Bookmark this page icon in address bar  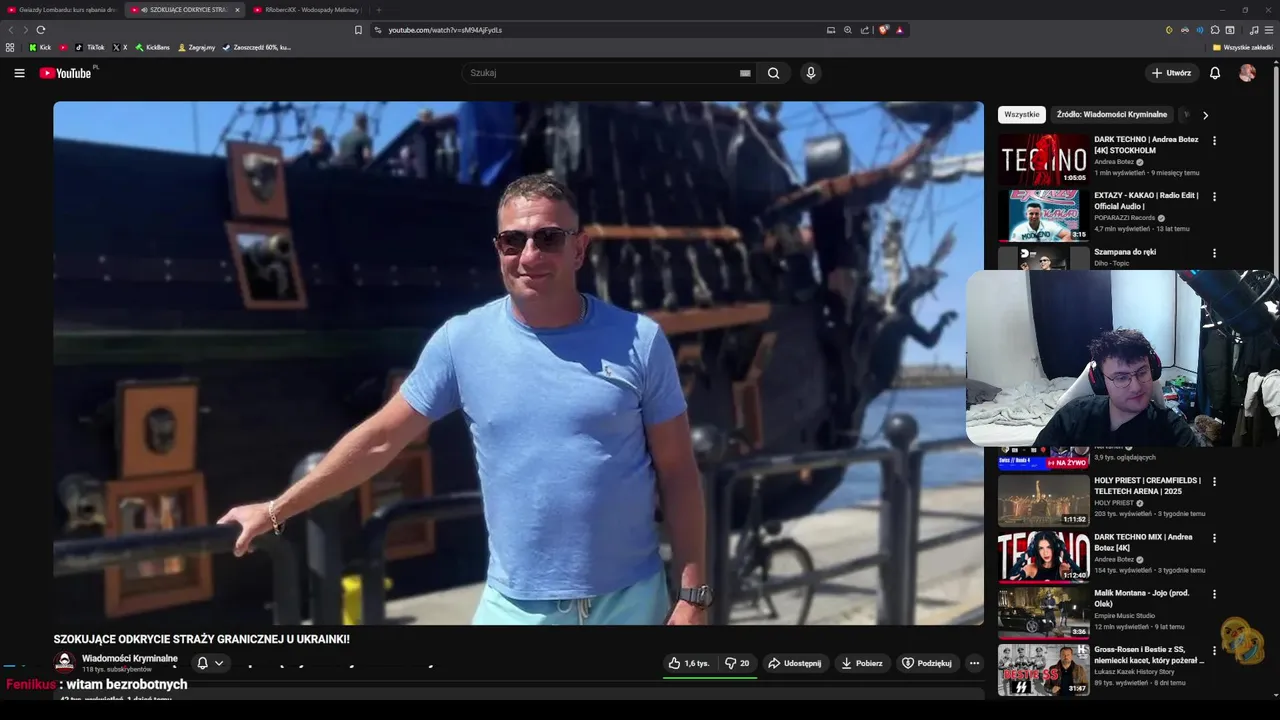click(358, 30)
